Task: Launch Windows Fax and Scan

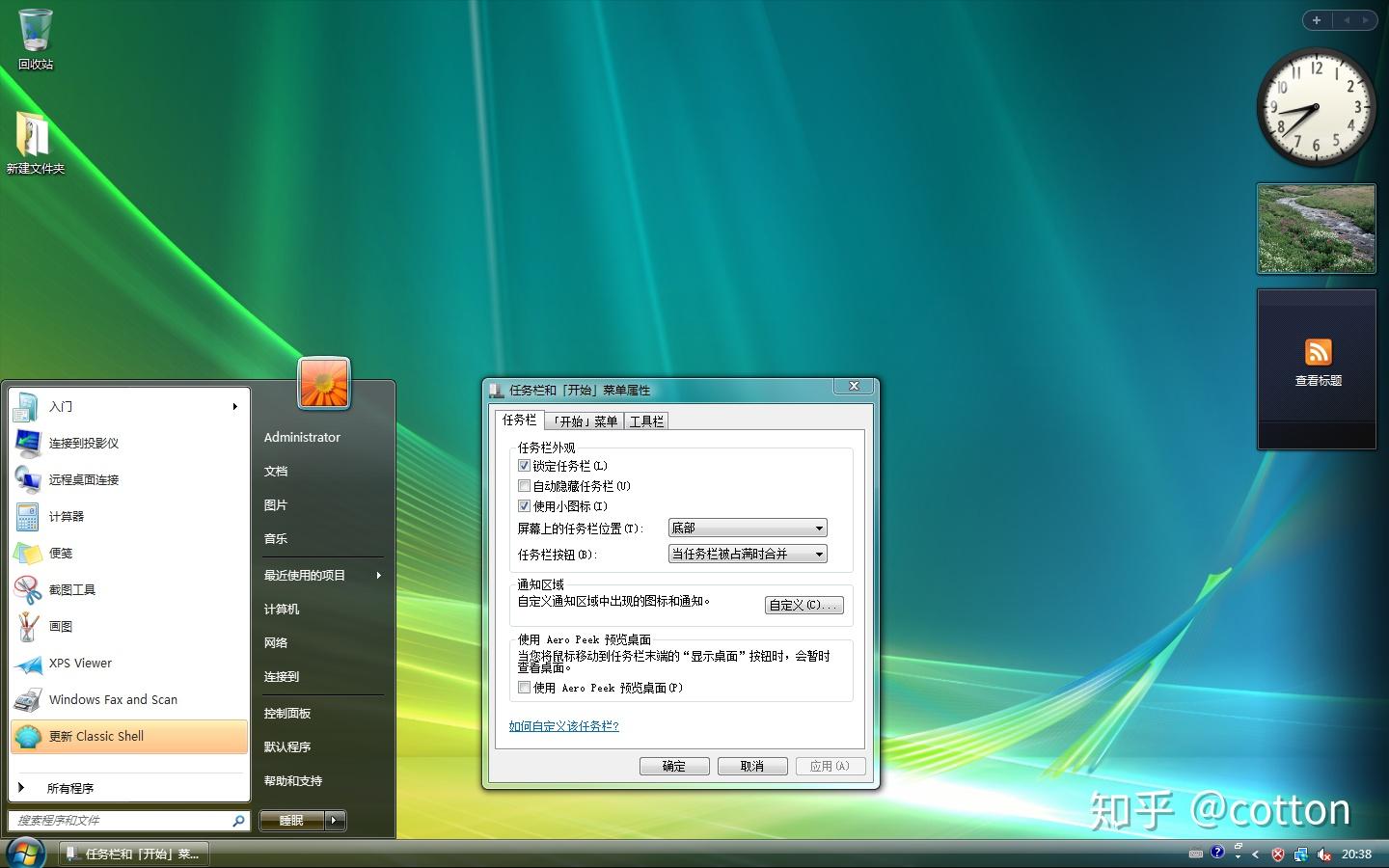Action: click(112, 699)
